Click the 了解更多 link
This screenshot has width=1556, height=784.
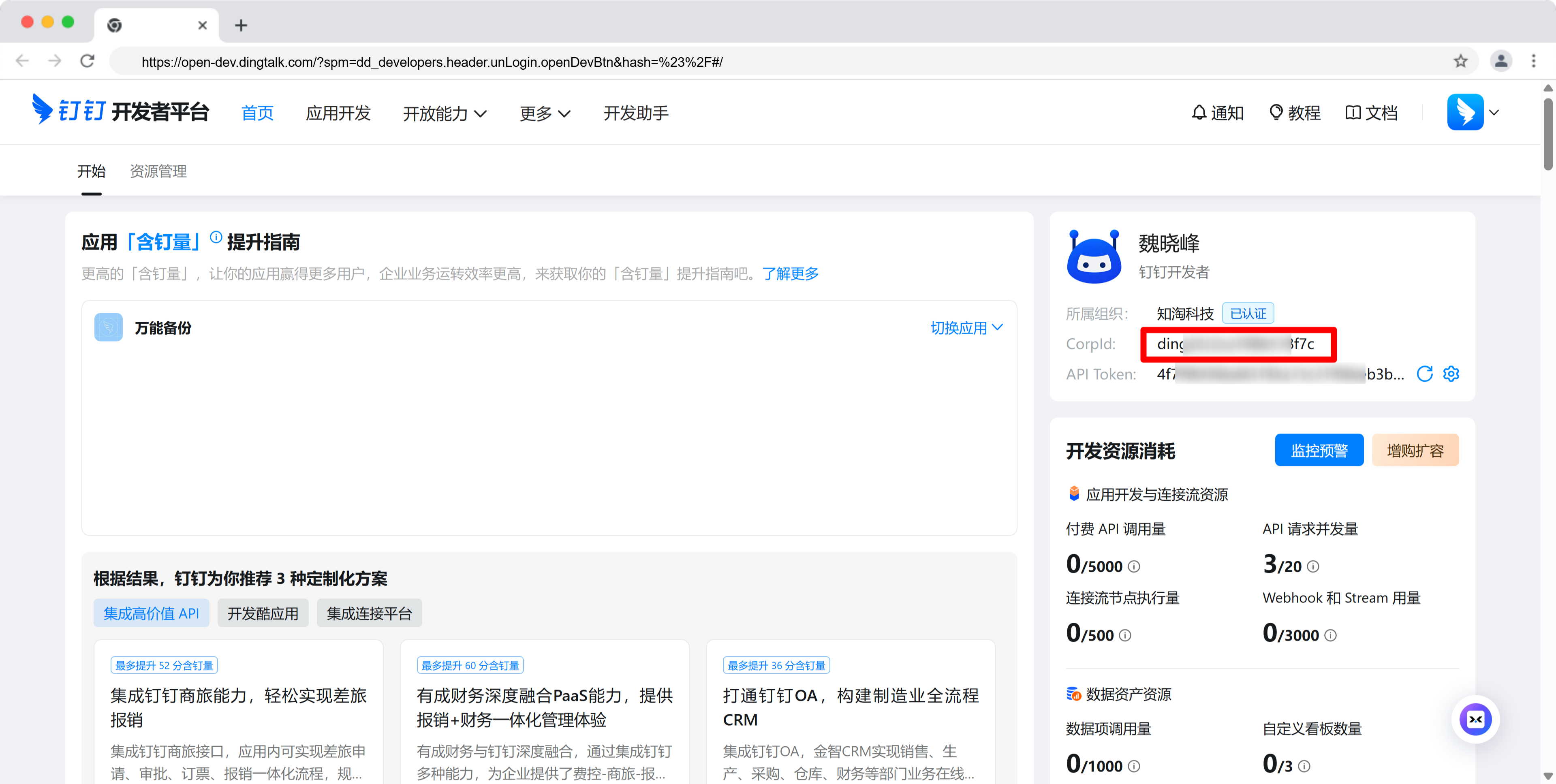(x=790, y=273)
